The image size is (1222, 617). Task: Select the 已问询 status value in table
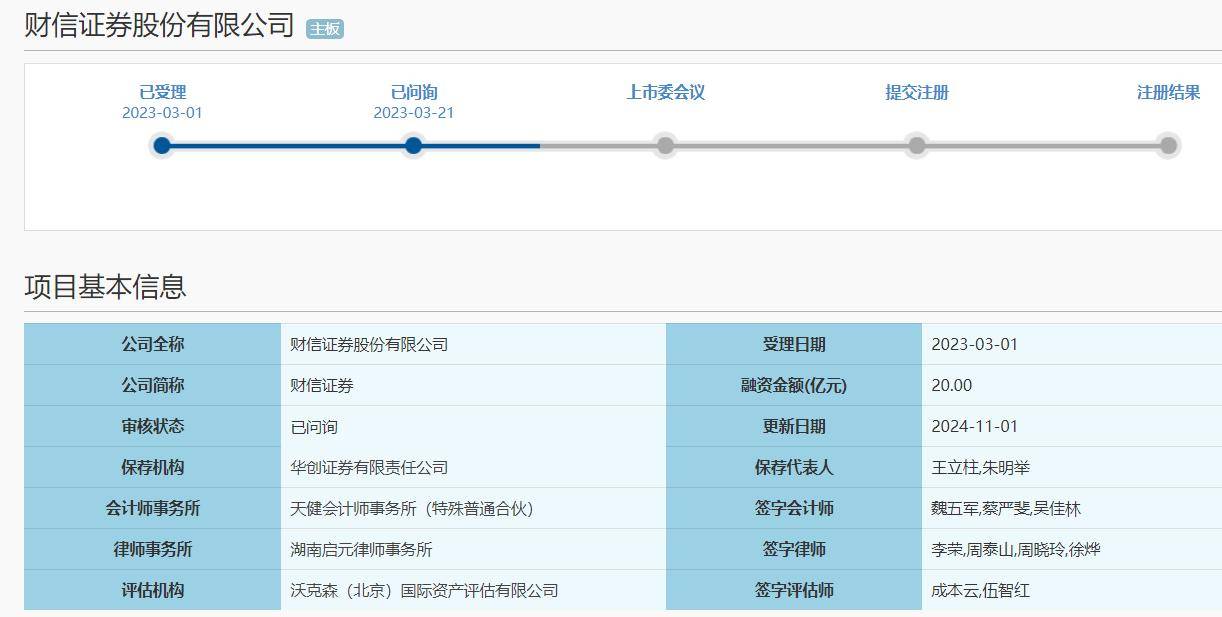coord(314,426)
